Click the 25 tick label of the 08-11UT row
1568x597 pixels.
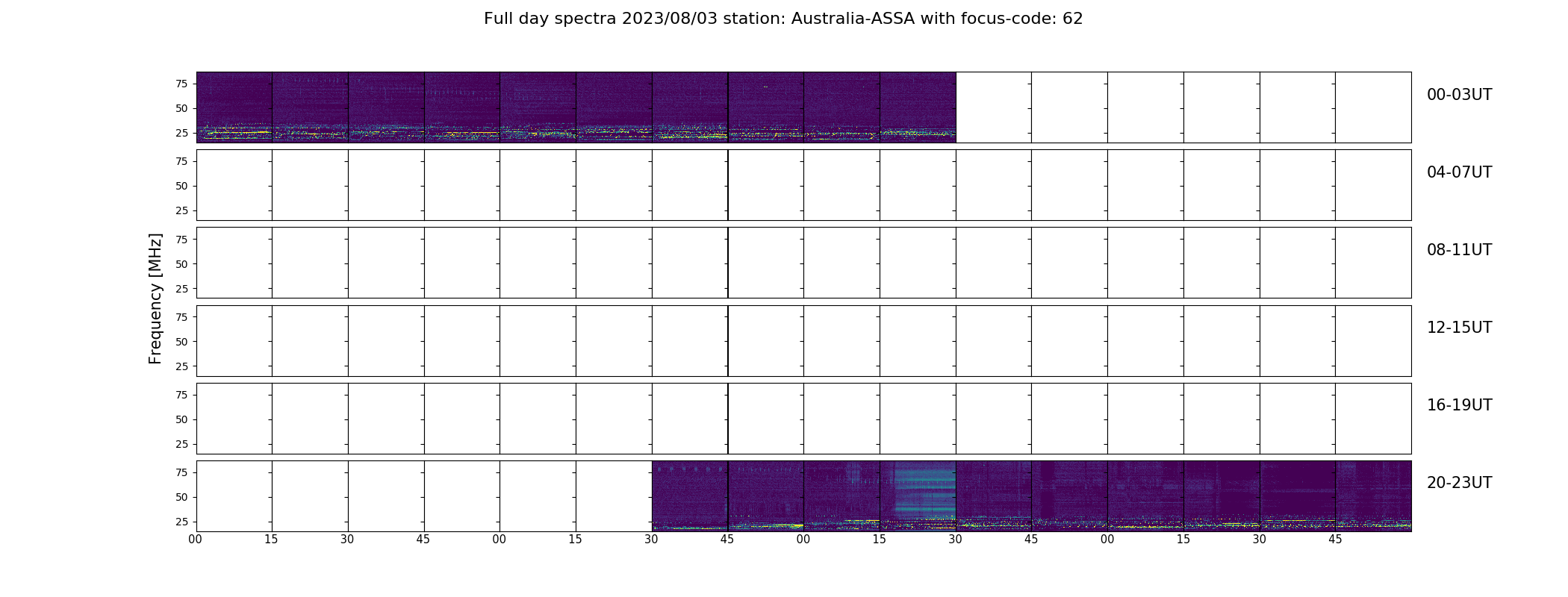tap(181, 289)
